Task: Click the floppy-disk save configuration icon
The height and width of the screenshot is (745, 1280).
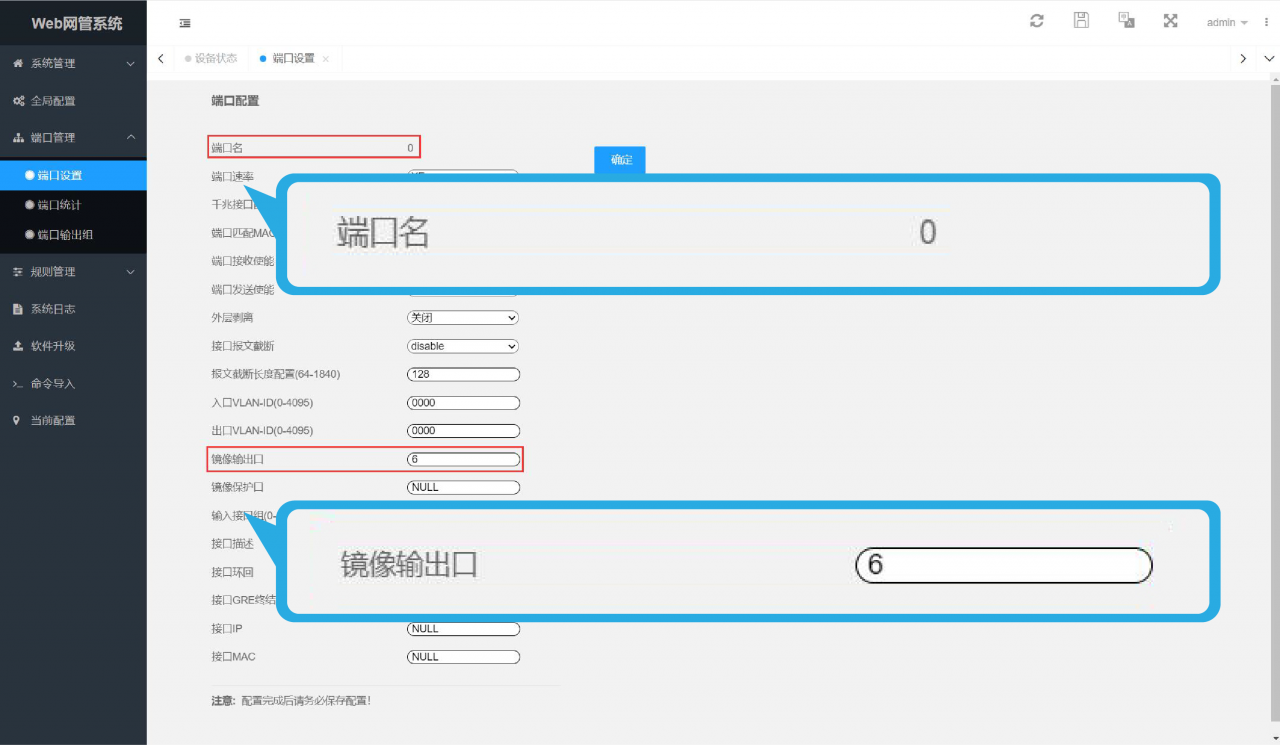Action: coord(1081,21)
